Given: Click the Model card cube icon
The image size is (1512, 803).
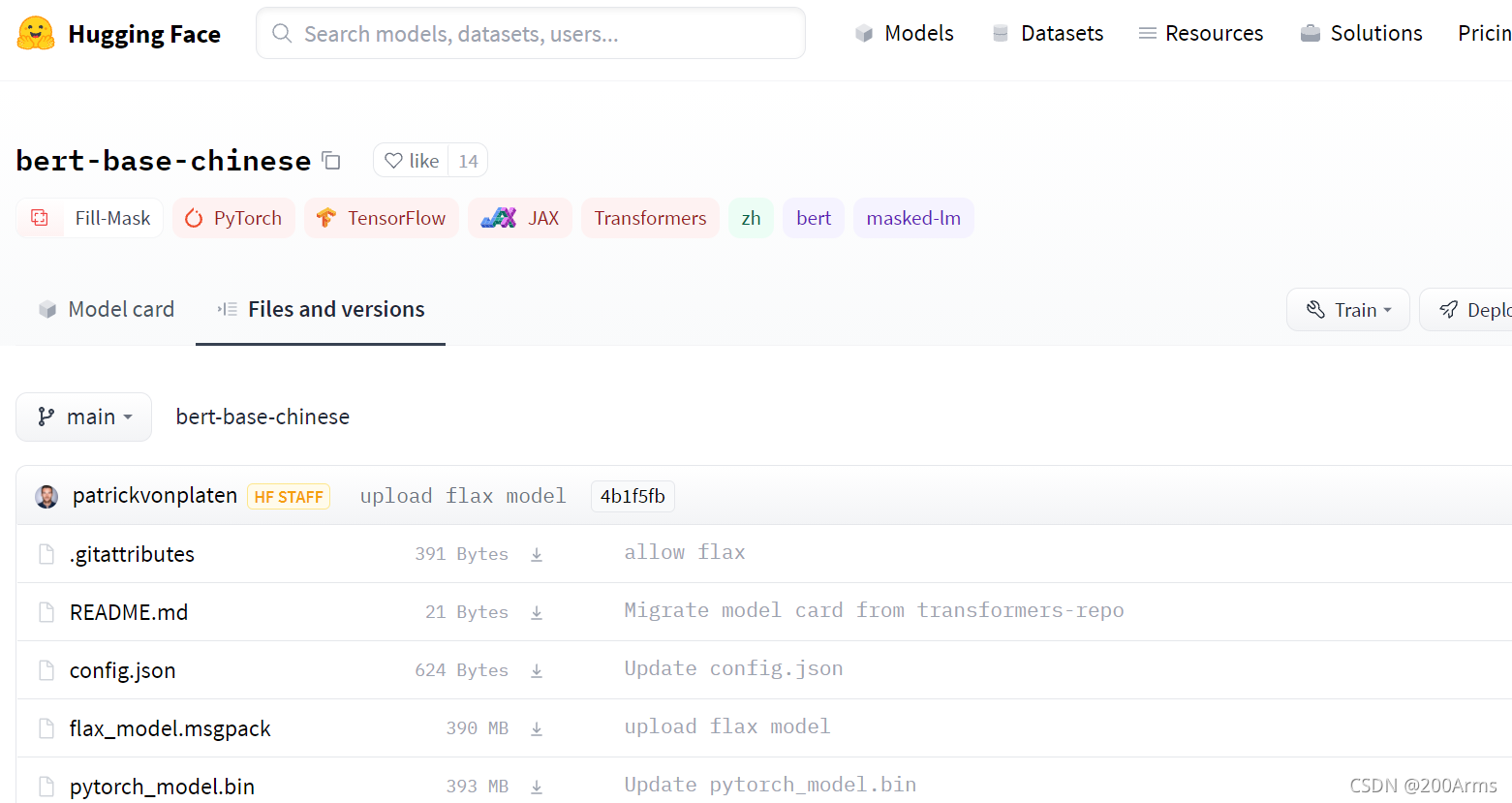Looking at the screenshot, I should coord(47,309).
